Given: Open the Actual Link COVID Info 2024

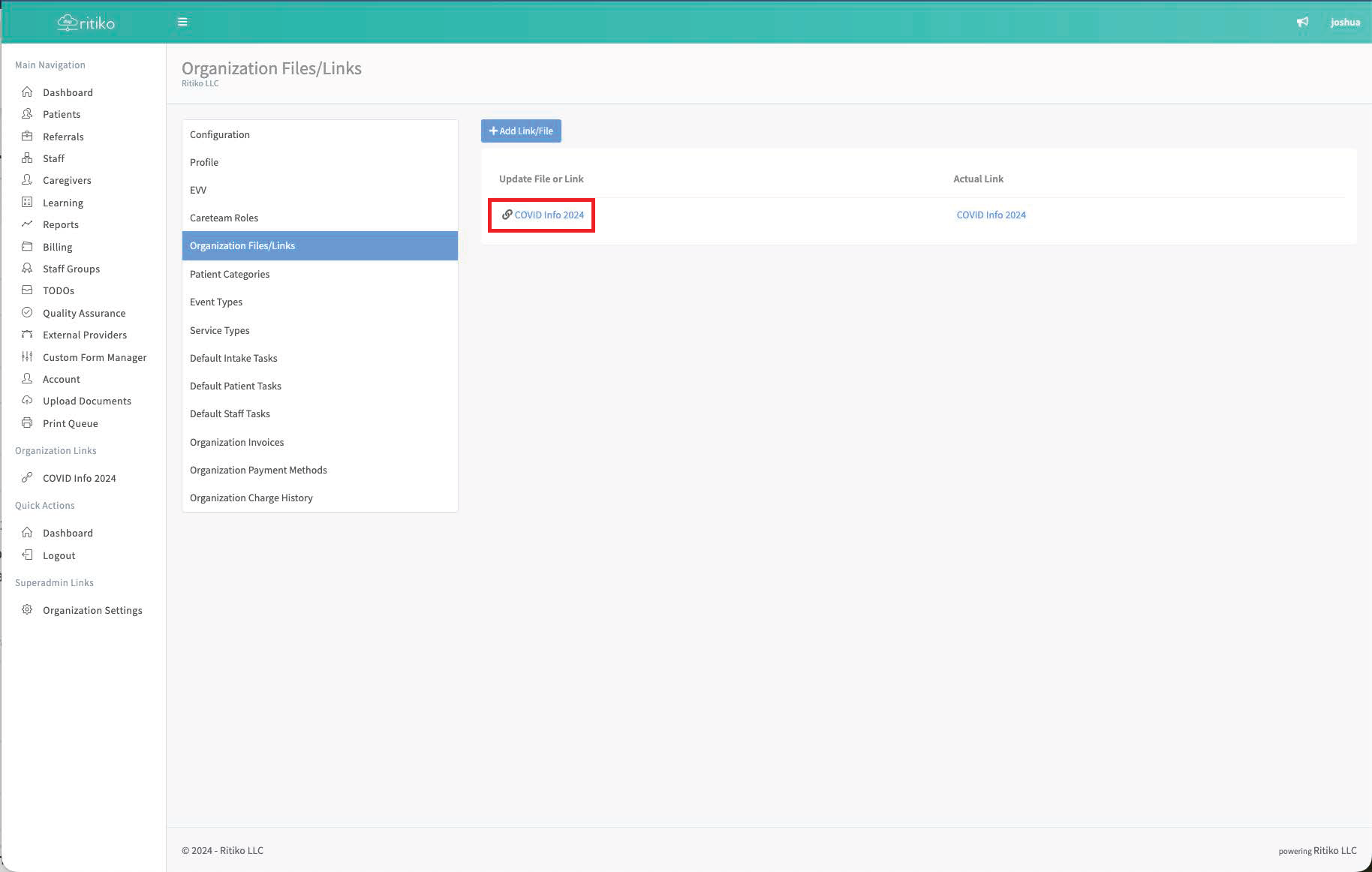Looking at the screenshot, I should coord(991,215).
